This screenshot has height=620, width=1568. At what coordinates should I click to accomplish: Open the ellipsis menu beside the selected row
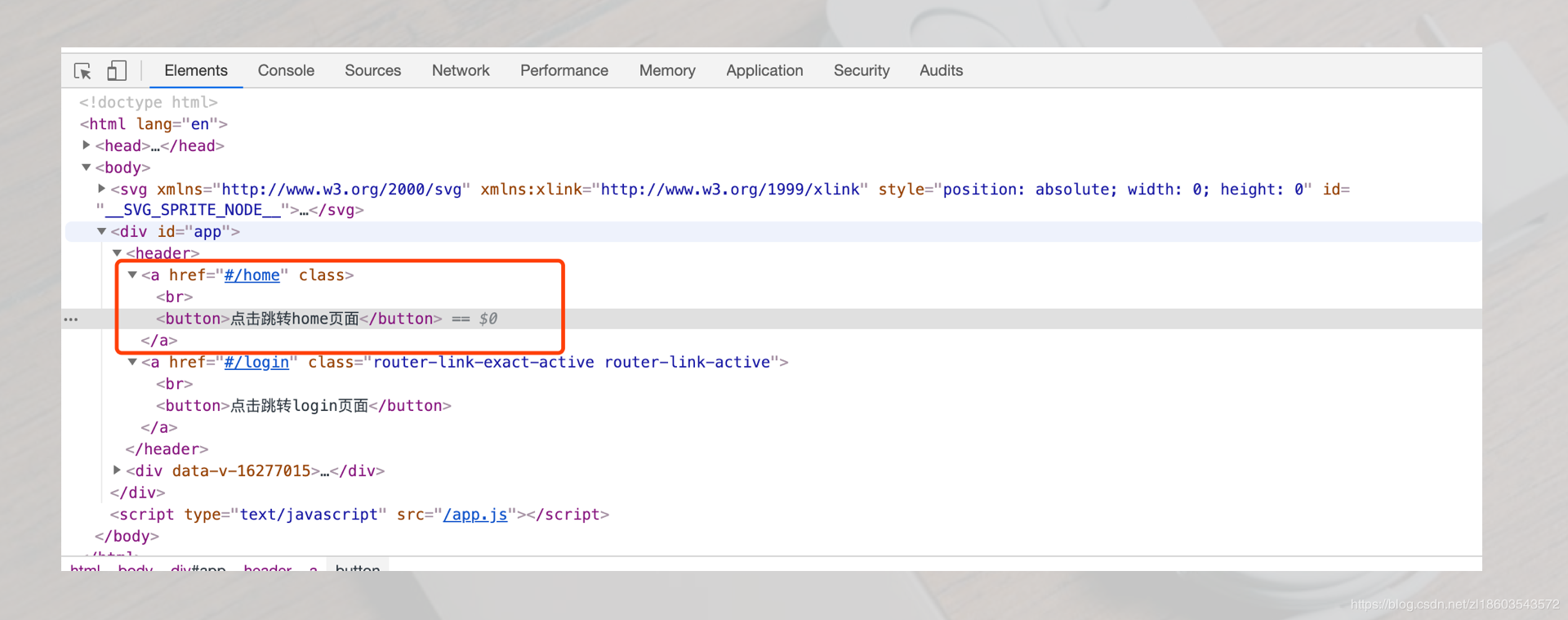pyautogui.click(x=71, y=319)
